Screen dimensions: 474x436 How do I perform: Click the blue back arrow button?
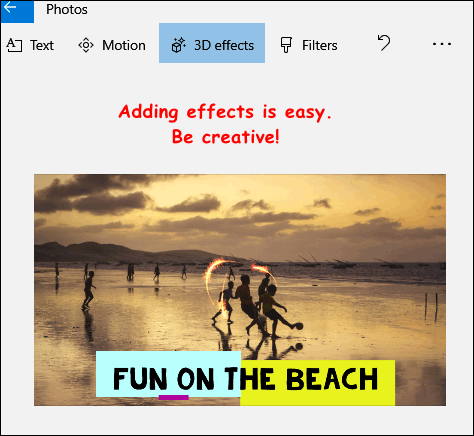17,12
